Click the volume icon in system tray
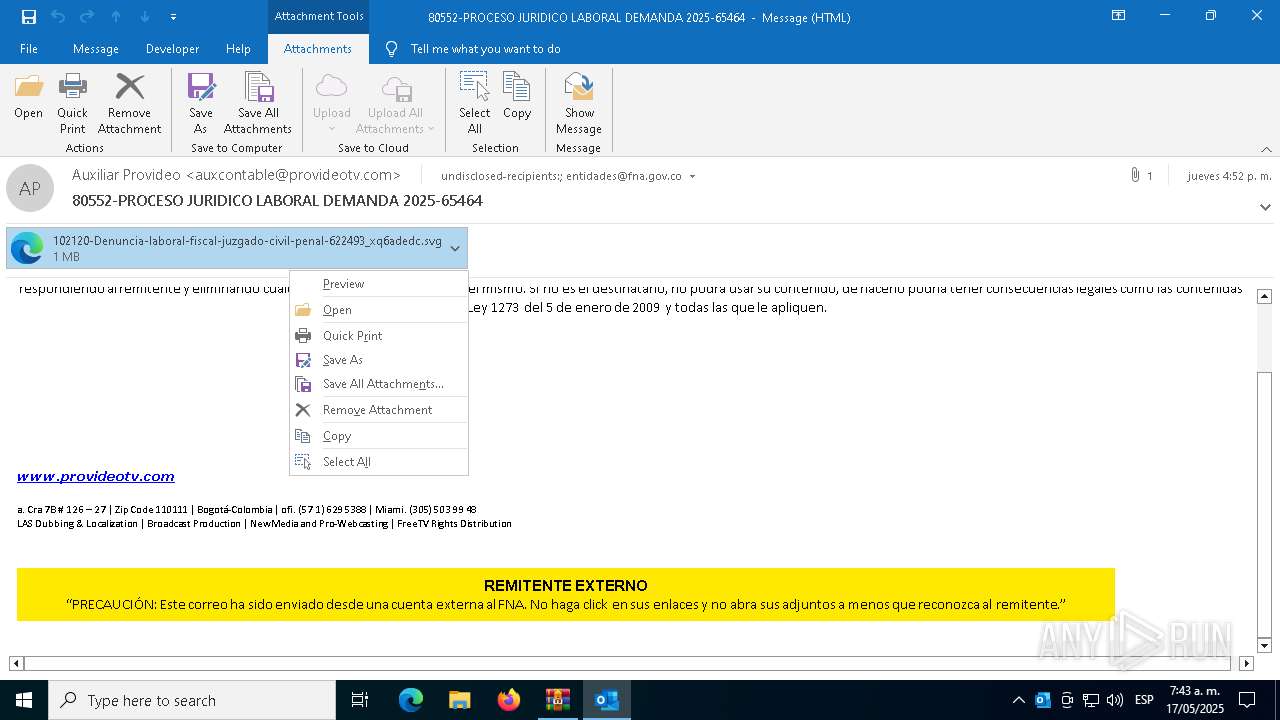 [1115, 700]
